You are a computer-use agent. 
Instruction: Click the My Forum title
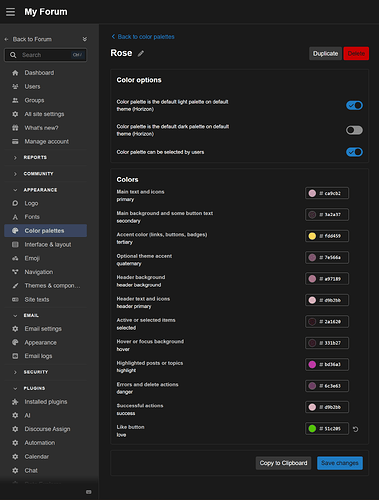coord(46,12)
